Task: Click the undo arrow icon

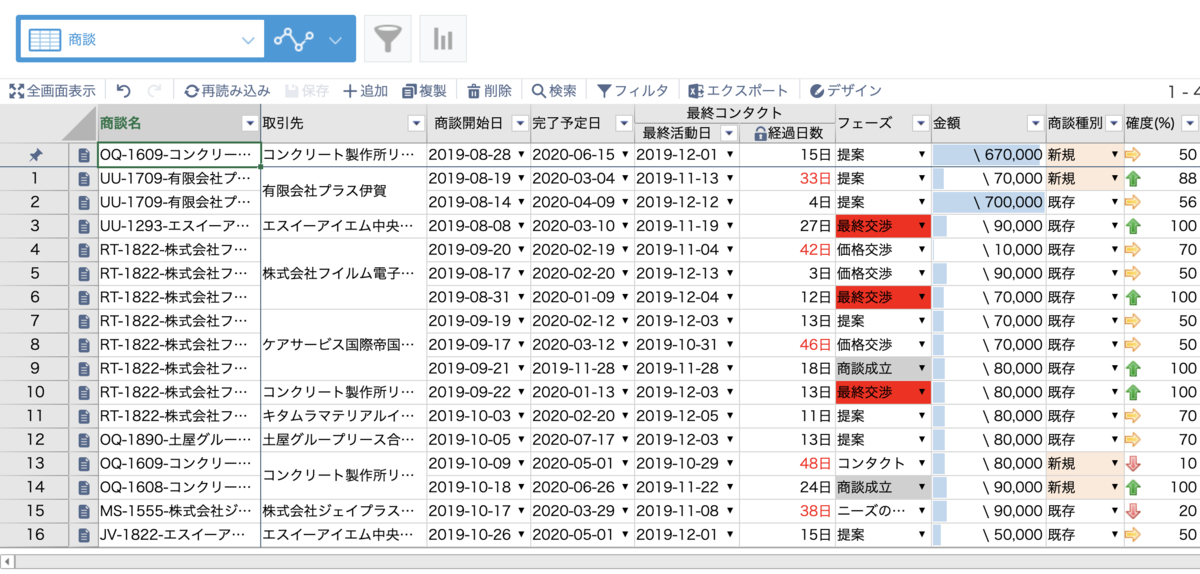Action: [x=124, y=91]
